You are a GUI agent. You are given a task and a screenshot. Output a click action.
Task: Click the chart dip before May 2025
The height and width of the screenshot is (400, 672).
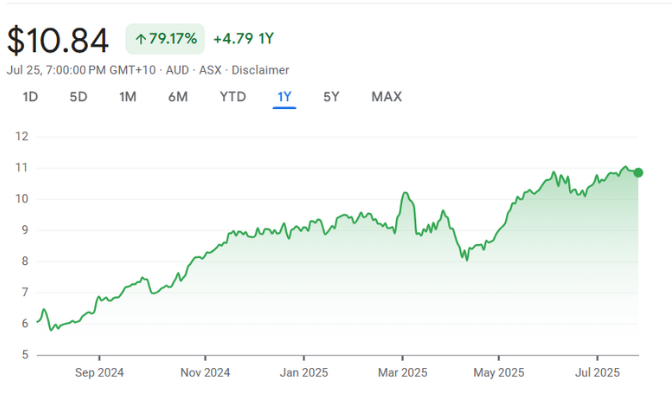tap(465, 259)
